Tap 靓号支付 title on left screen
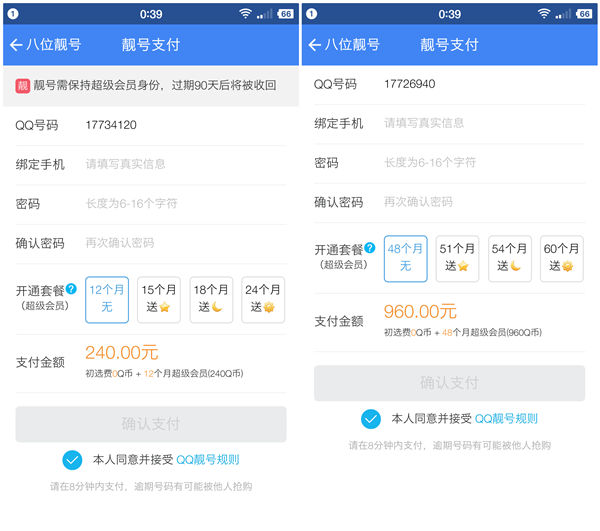 click(151, 45)
